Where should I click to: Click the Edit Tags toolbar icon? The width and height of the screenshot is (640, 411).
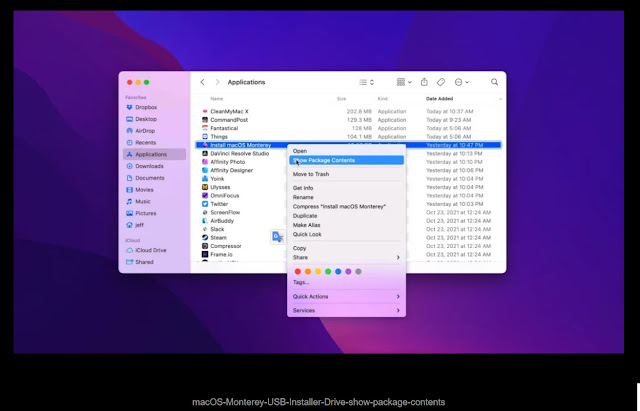tap(440, 82)
